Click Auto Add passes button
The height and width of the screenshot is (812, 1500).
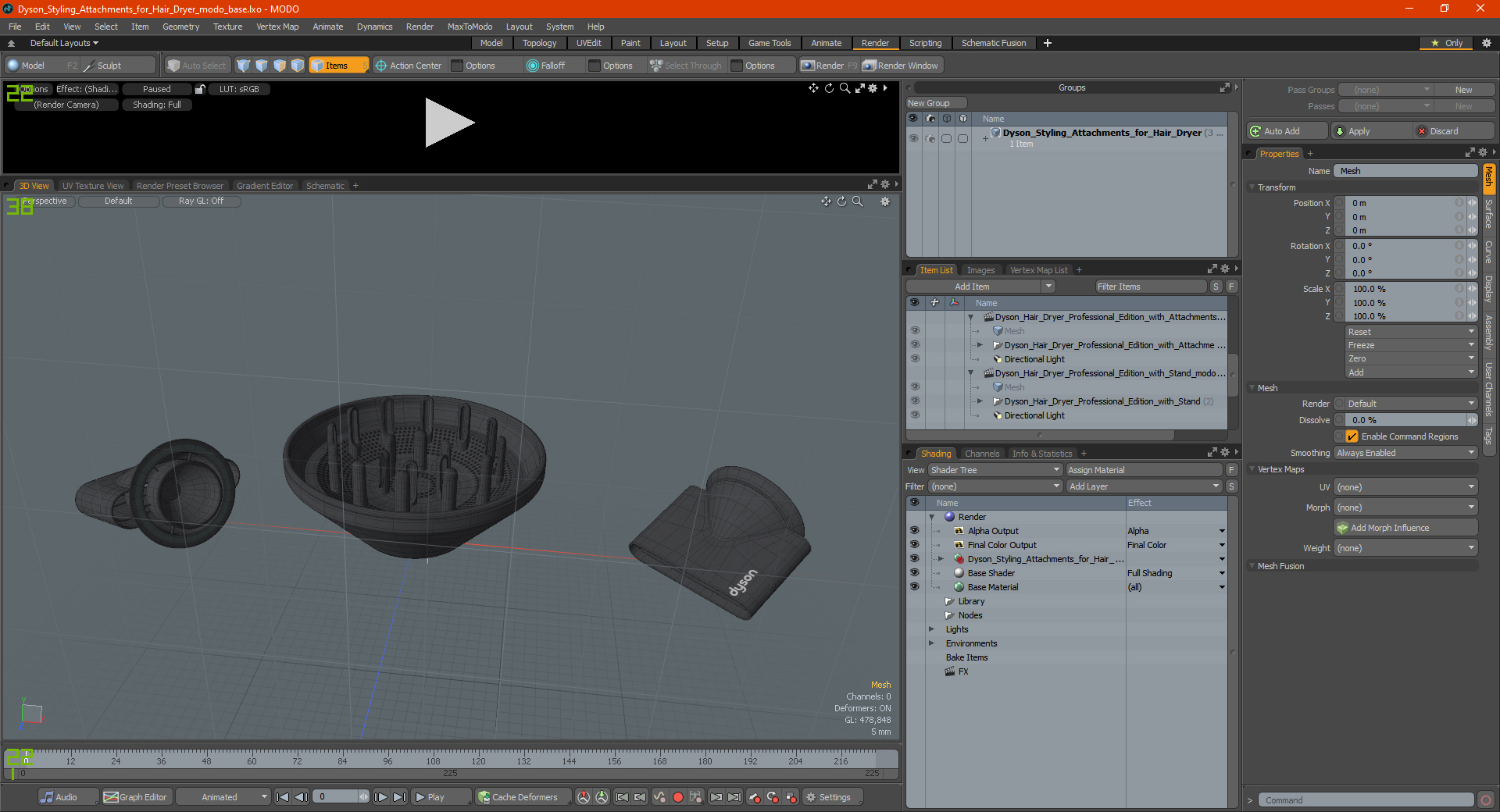(1287, 131)
